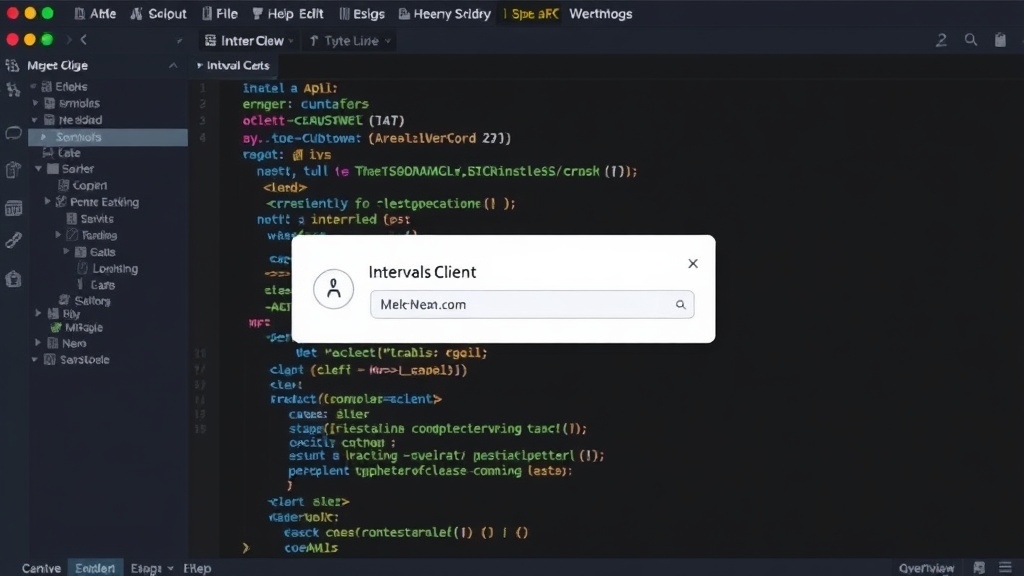The height and width of the screenshot is (576, 1024).
Task: Click the clipboard icon in top toolbar
Action: coord(1000,40)
